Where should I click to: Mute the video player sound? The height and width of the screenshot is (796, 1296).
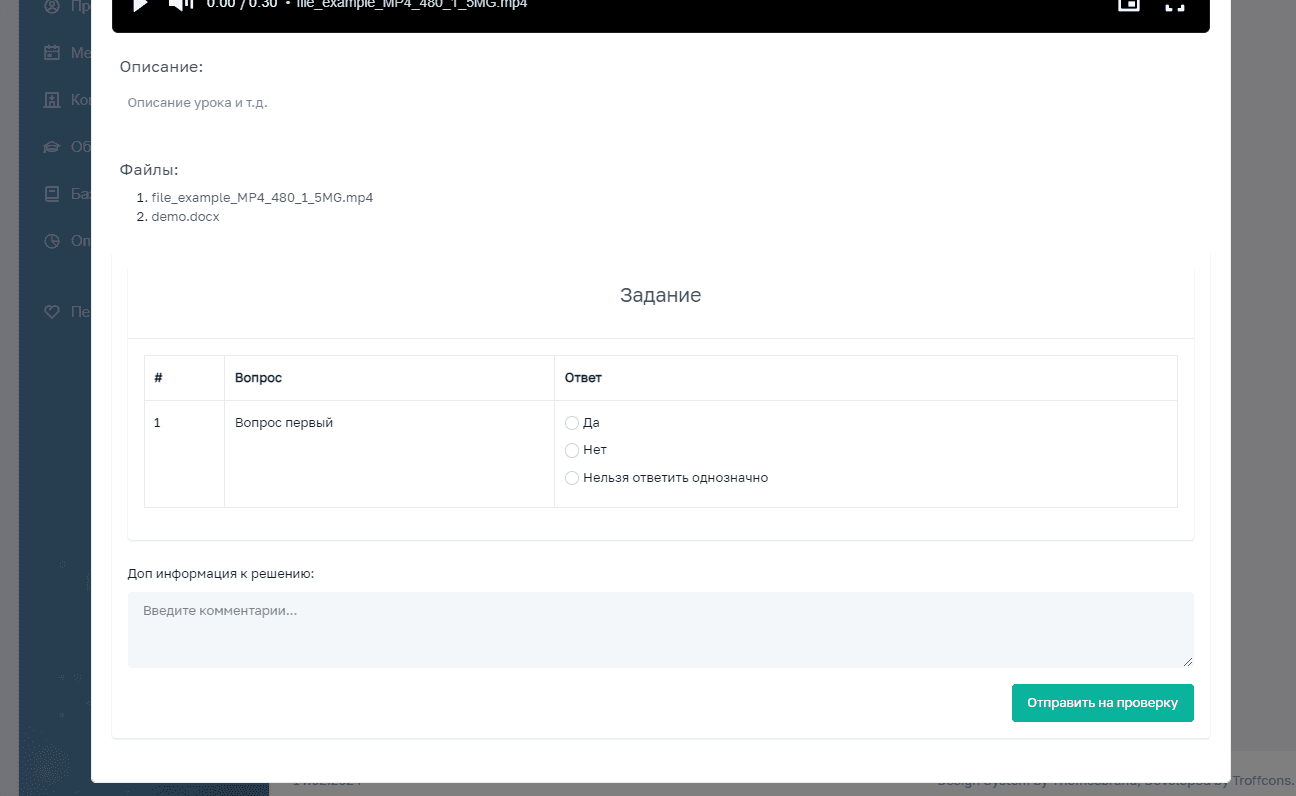[x=180, y=5]
